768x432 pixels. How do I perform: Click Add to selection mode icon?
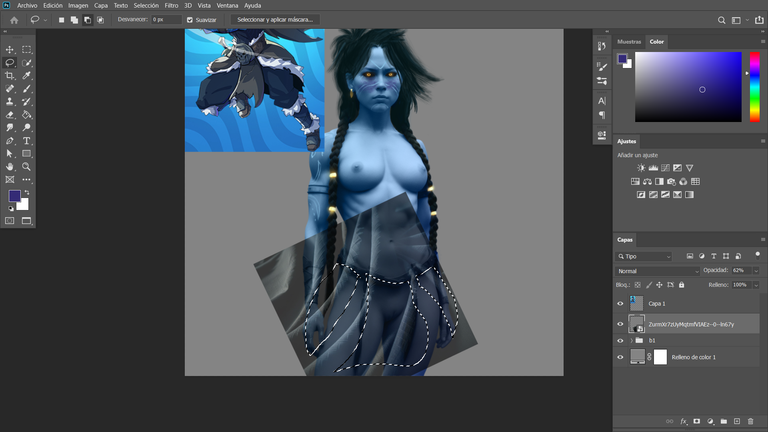[74, 20]
